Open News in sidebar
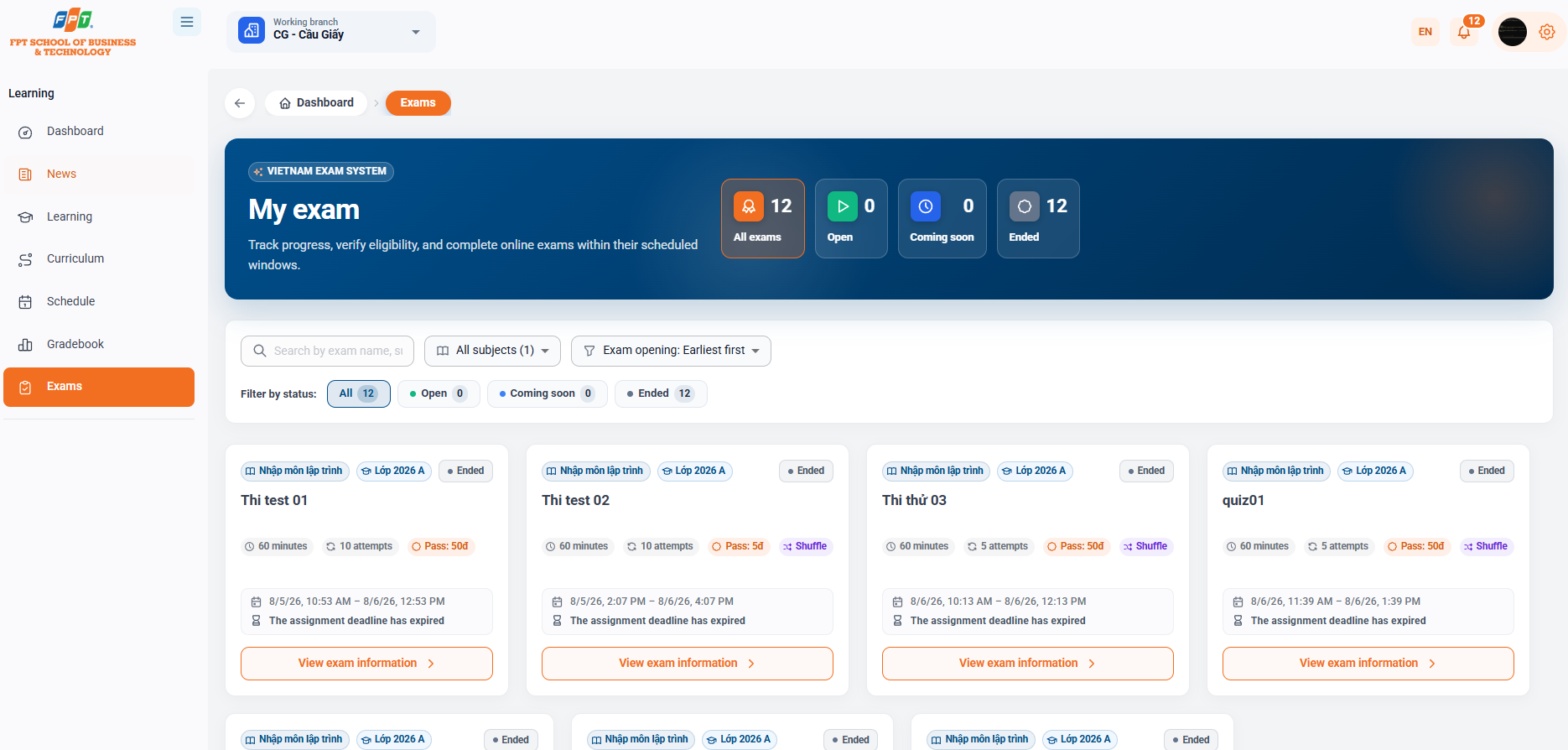This screenshot has height=750, width=1568. pos(99,174)
